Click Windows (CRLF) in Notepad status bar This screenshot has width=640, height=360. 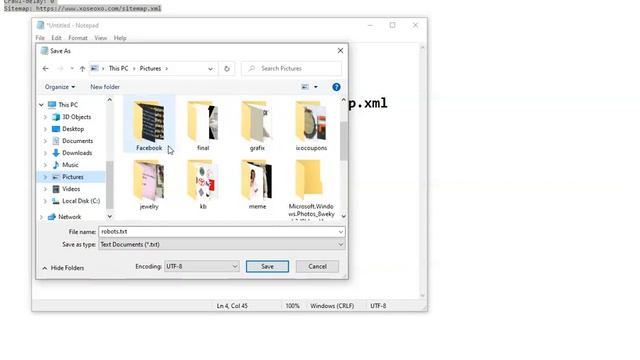tap(332, 306)
